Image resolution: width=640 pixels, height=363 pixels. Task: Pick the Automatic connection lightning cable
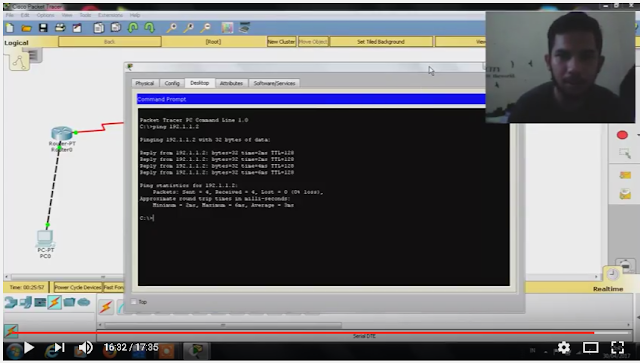coord(106,307)
